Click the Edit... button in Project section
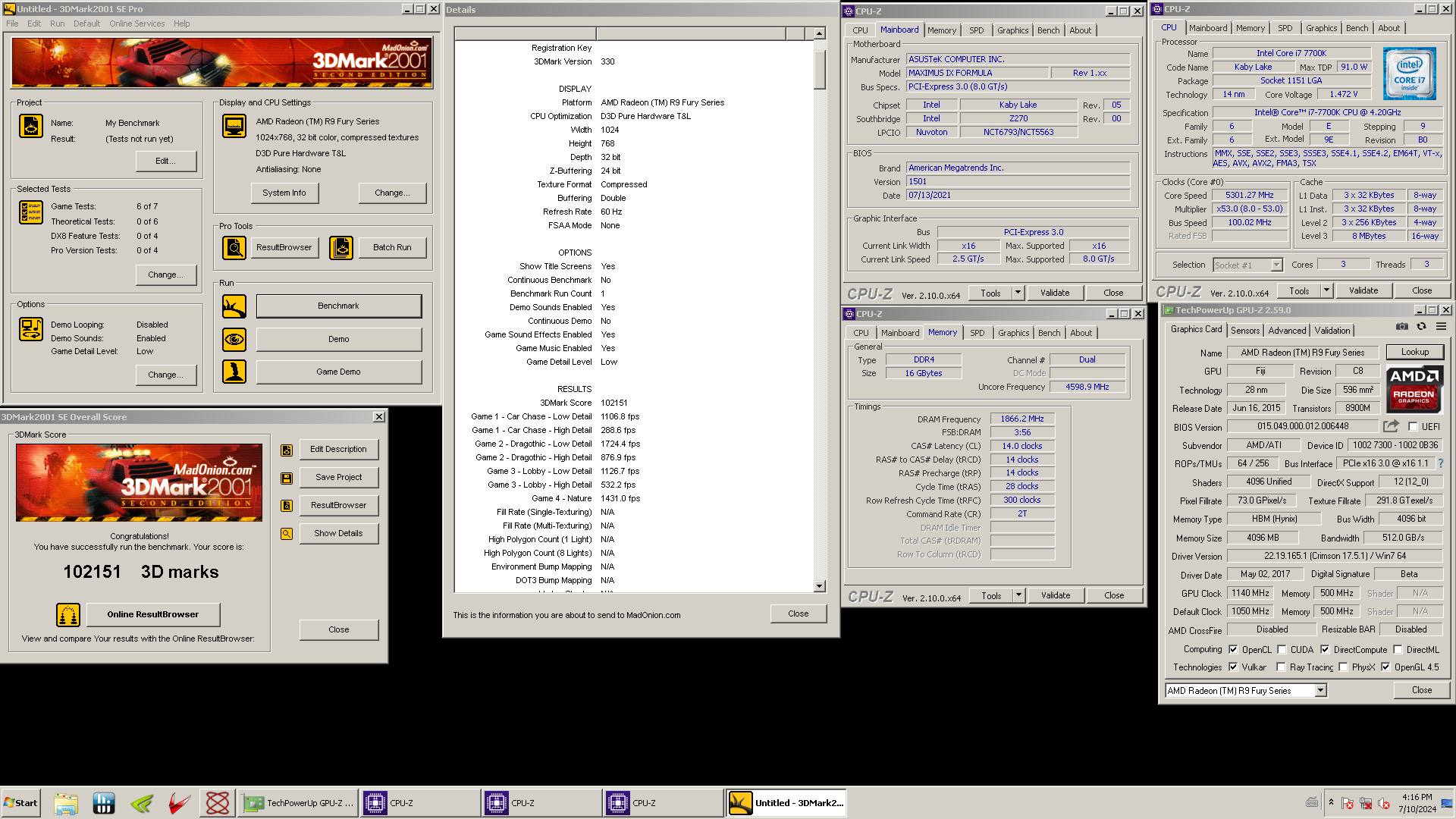The image size is (1456, 819). coord(165,161)
